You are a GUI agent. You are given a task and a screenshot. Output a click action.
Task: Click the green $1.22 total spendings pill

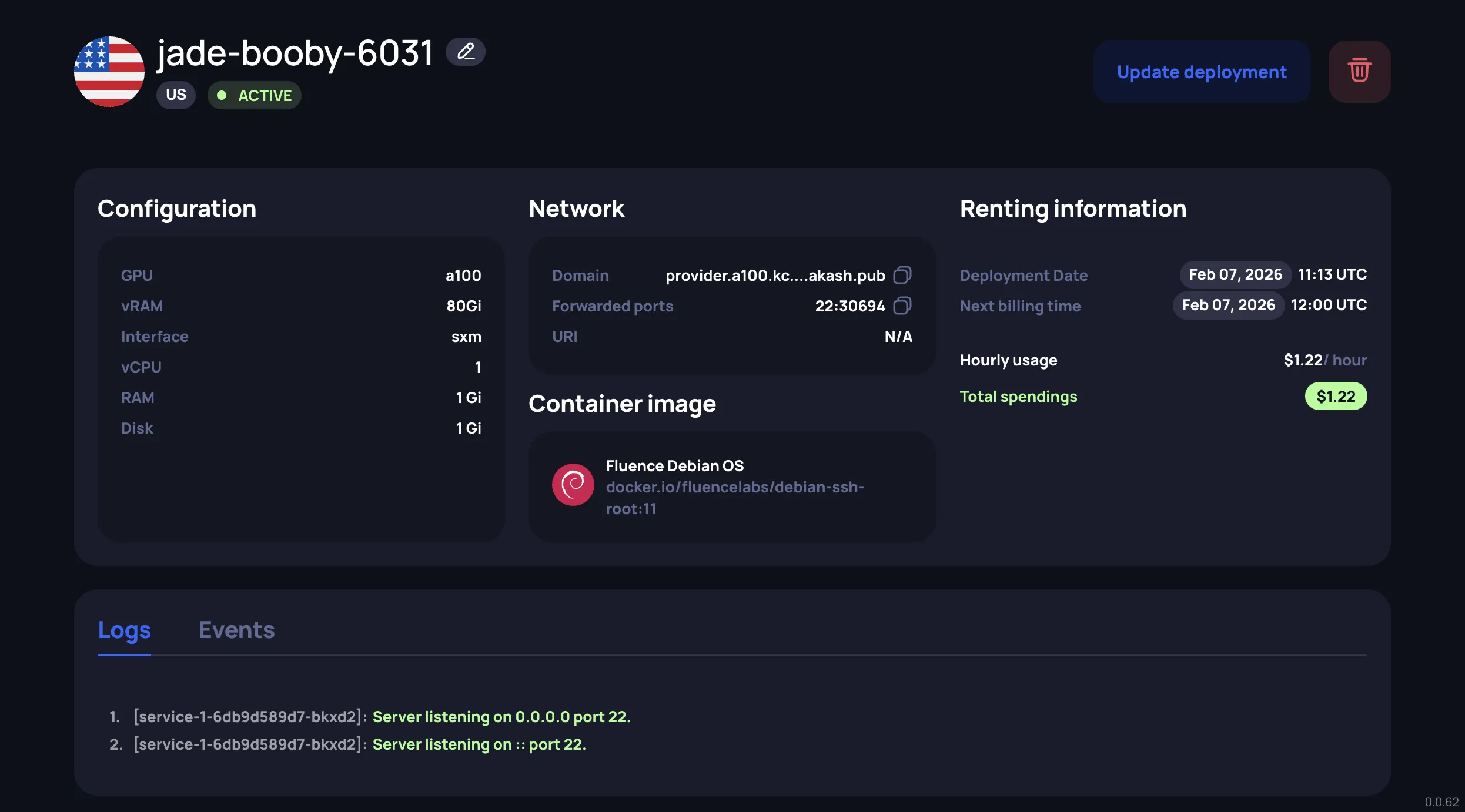pos(1336,396)
